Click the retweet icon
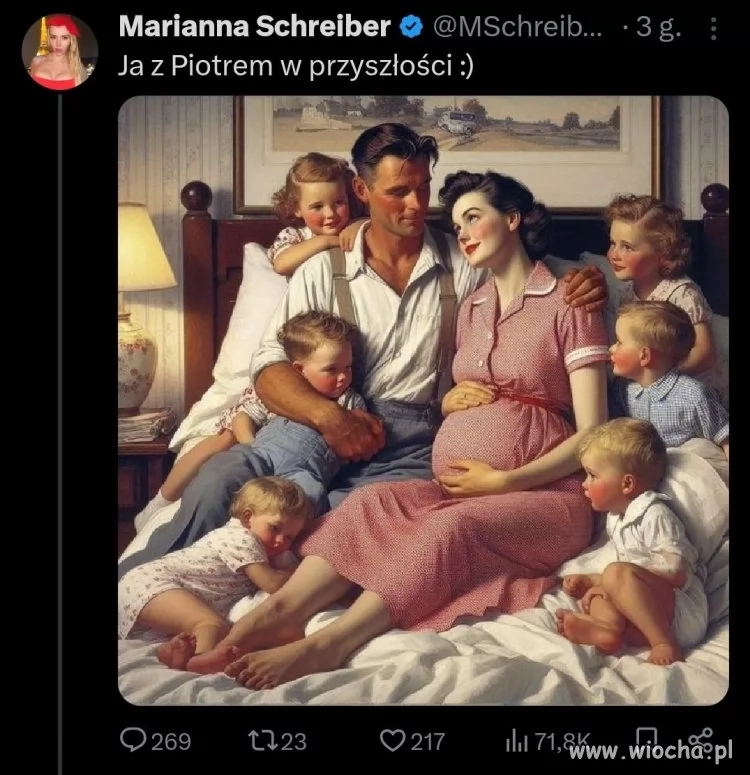The height and width of the screenshot is (775, 750). [262, 741]
